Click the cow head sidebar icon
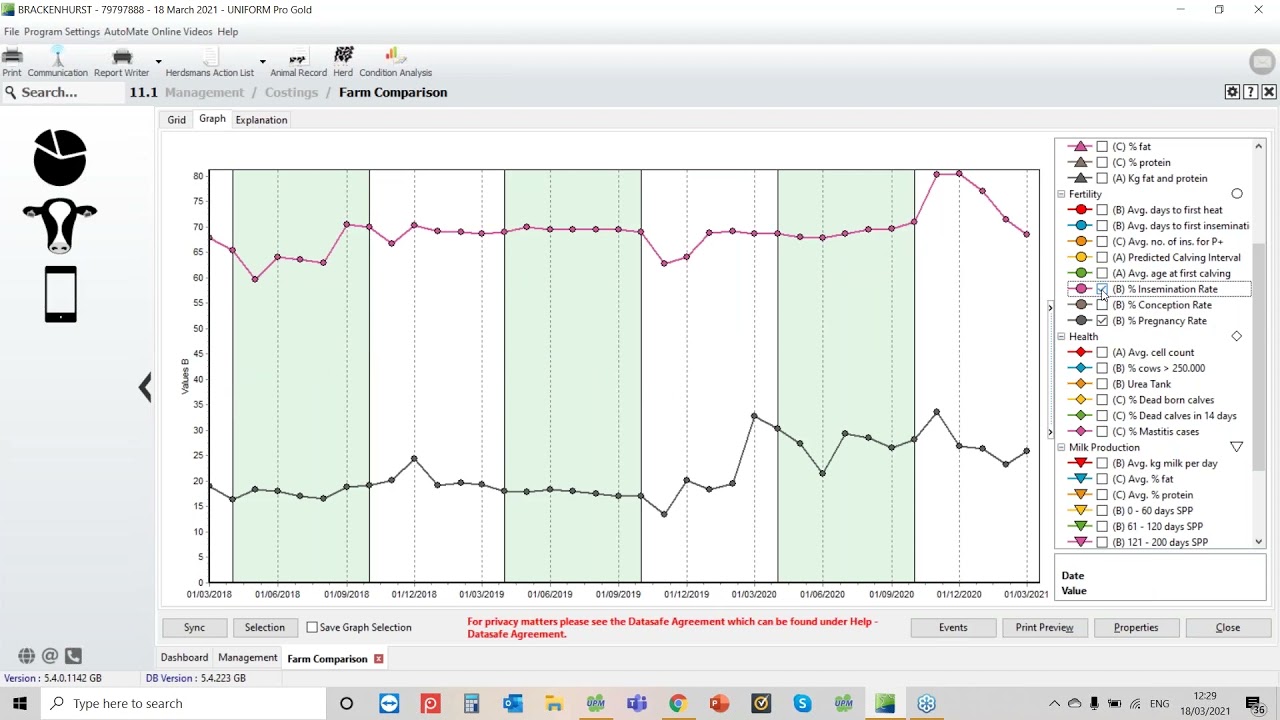The image size is (1280, 720). pos(60,225)
